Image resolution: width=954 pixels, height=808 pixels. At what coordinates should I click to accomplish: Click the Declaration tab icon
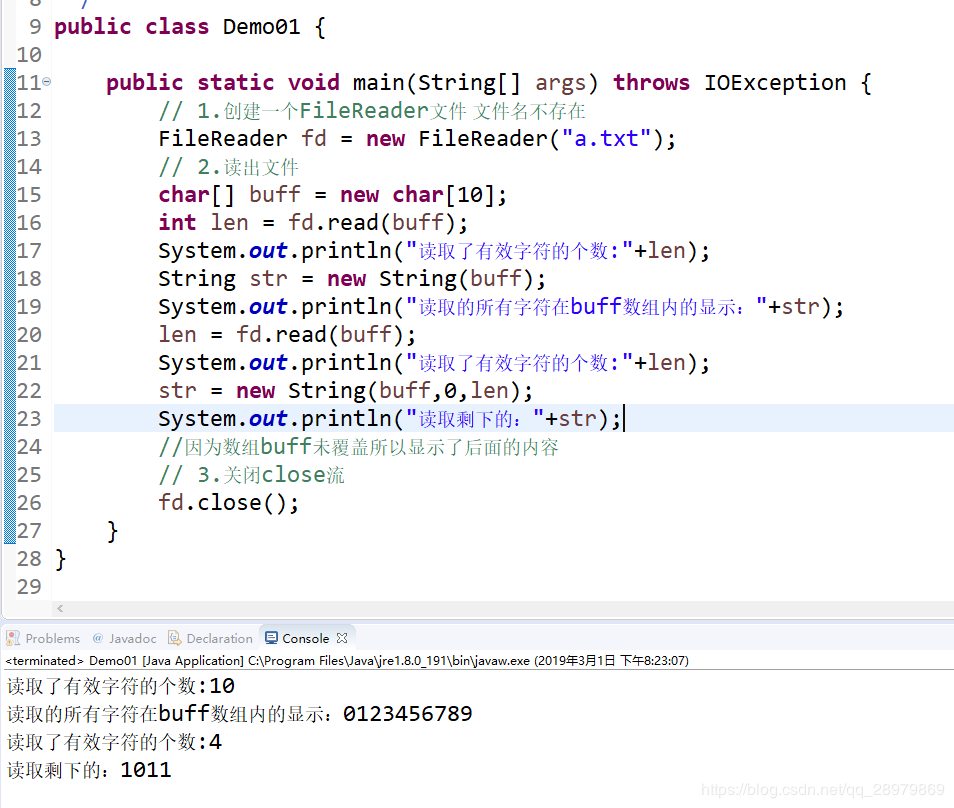(x=175, y=638)
